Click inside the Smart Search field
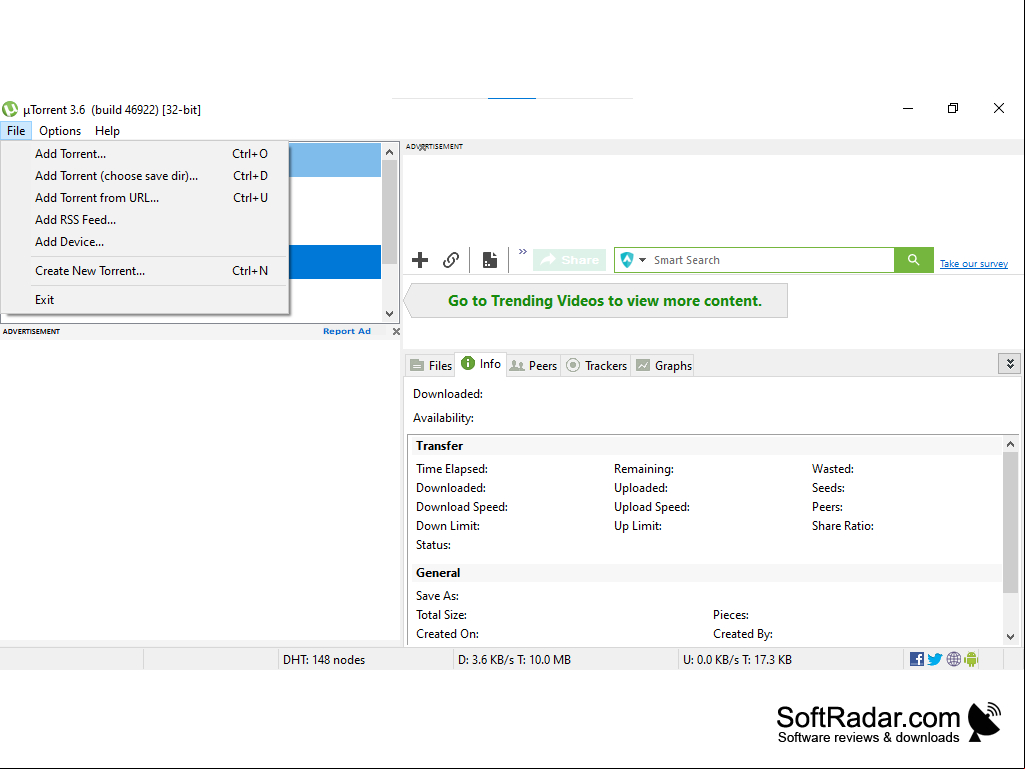Image resolution: width=1025 pixels, height=769 pixels. (771, 260)
